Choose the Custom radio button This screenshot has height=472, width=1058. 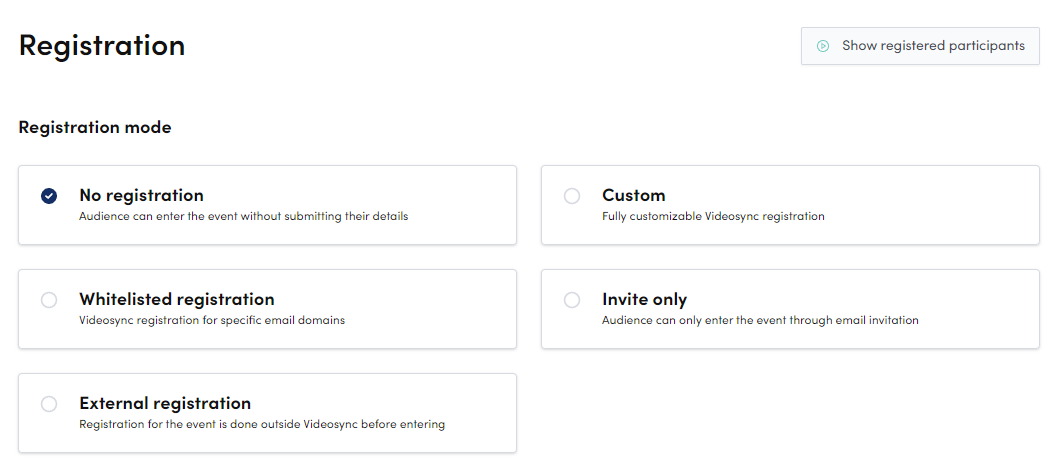pos(572,196)
